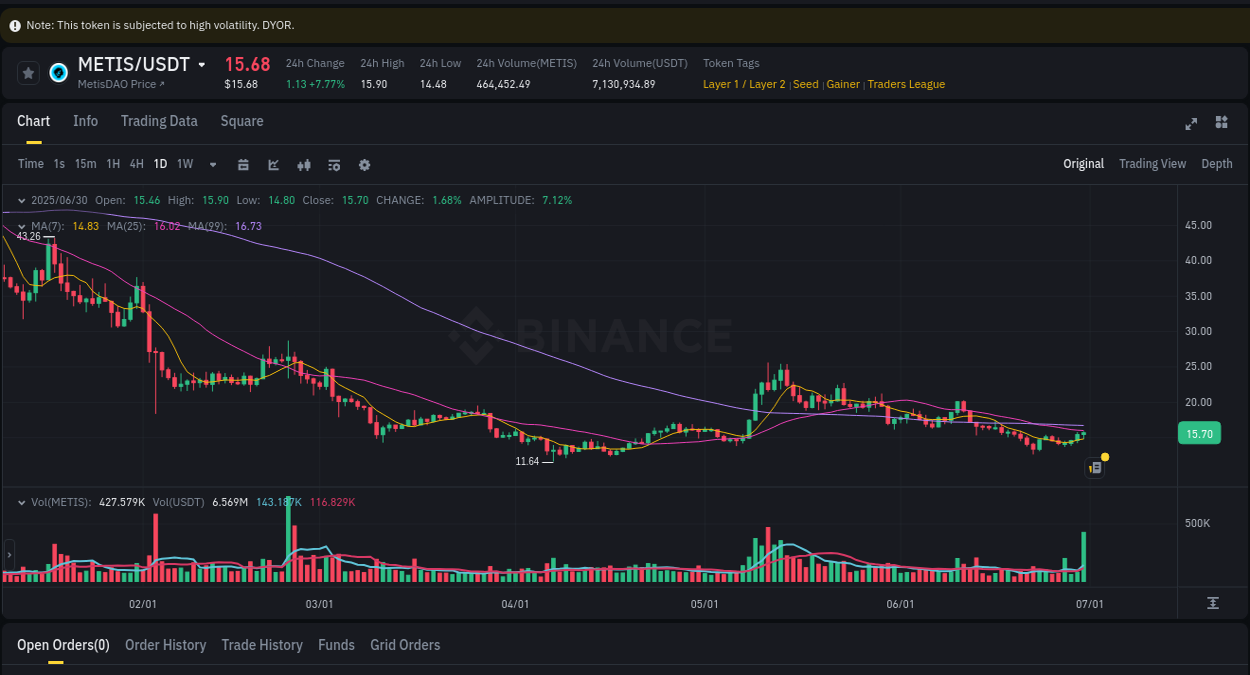
Task: Open chart settings via gear icon
Action: [x=364, y=164]
